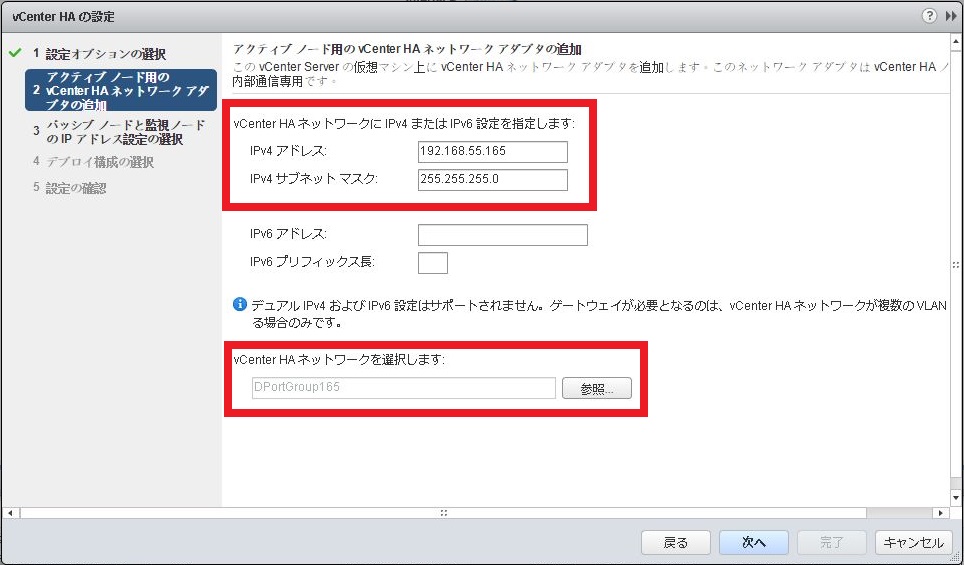Select step 4 デプロイ構成の選択
Image resolution: width=964 pixels, height=565 pixels.
(x=93, y=162)
